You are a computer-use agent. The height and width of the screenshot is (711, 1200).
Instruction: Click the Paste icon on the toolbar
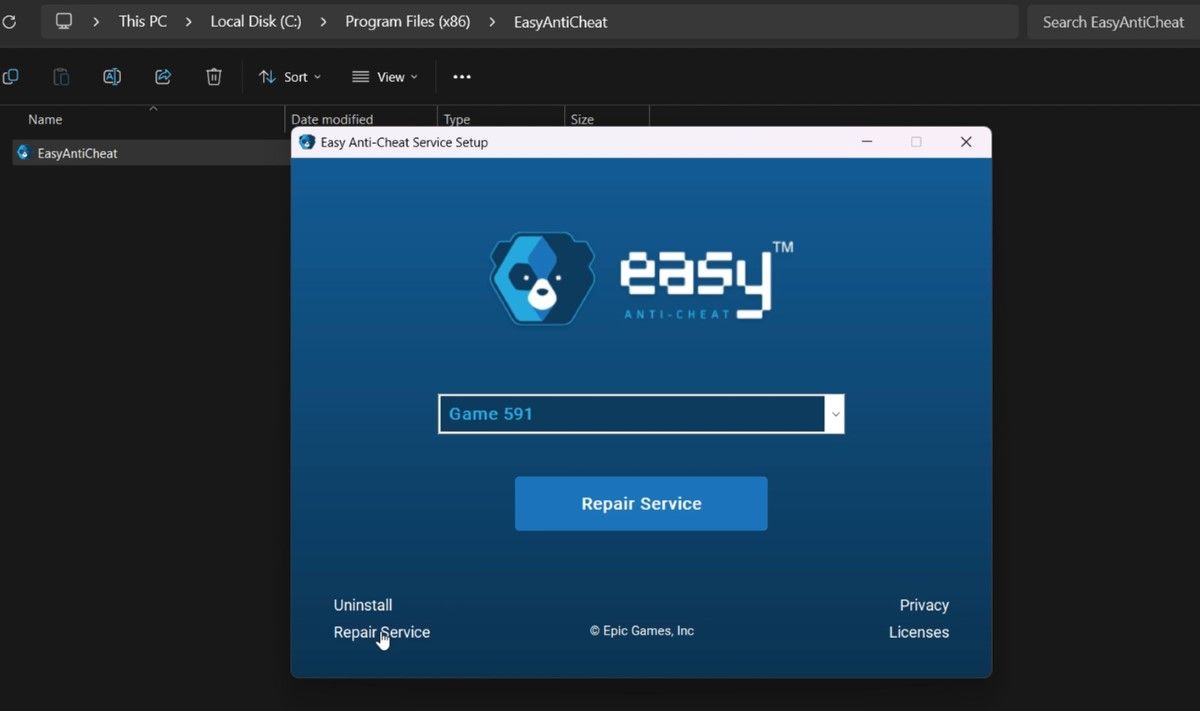coord(60,76)
